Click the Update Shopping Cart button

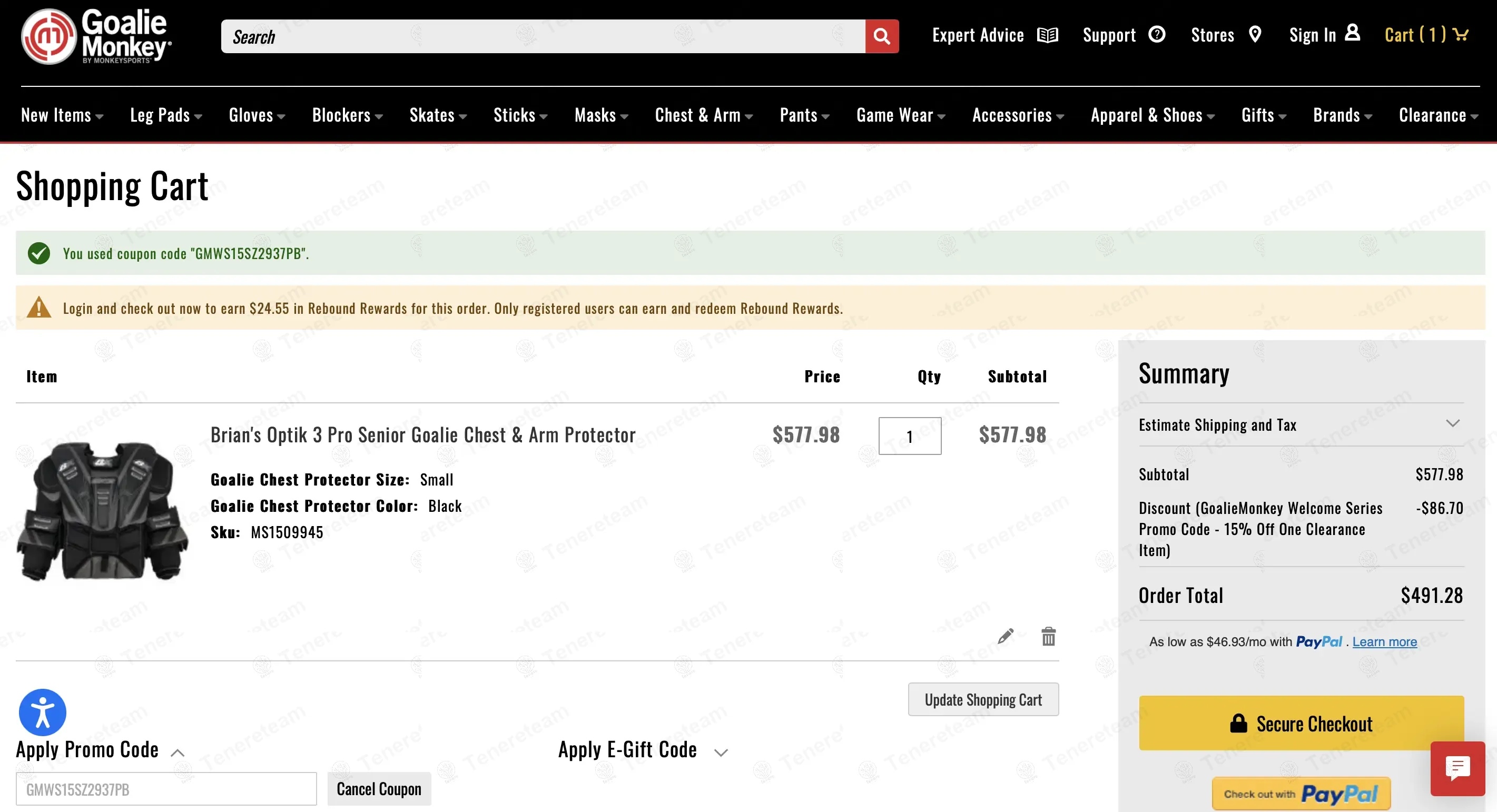[983, 699]
